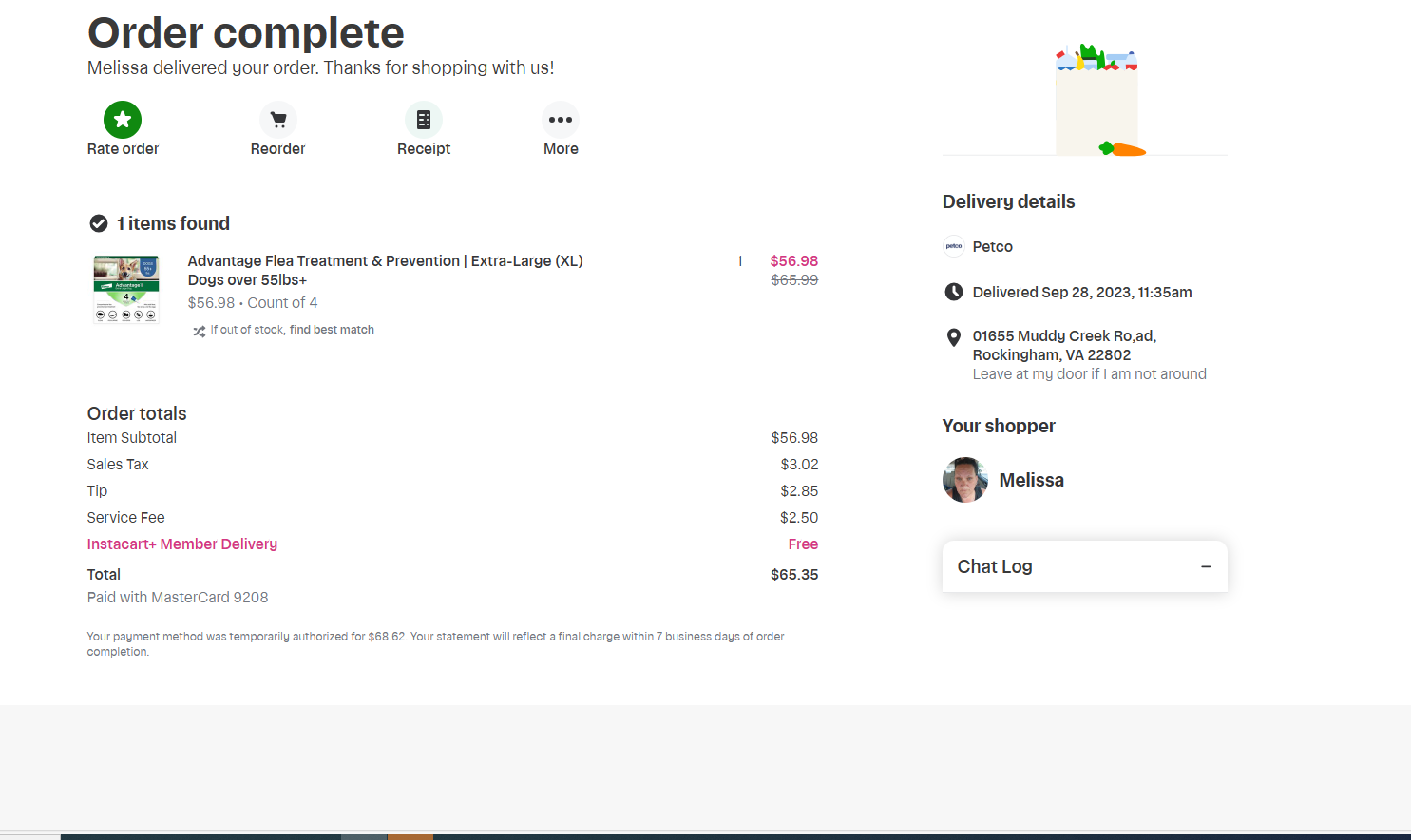Click Leave at my door instruction text
Viewport: 1411px width, 840px height.
click(1090, 373)
